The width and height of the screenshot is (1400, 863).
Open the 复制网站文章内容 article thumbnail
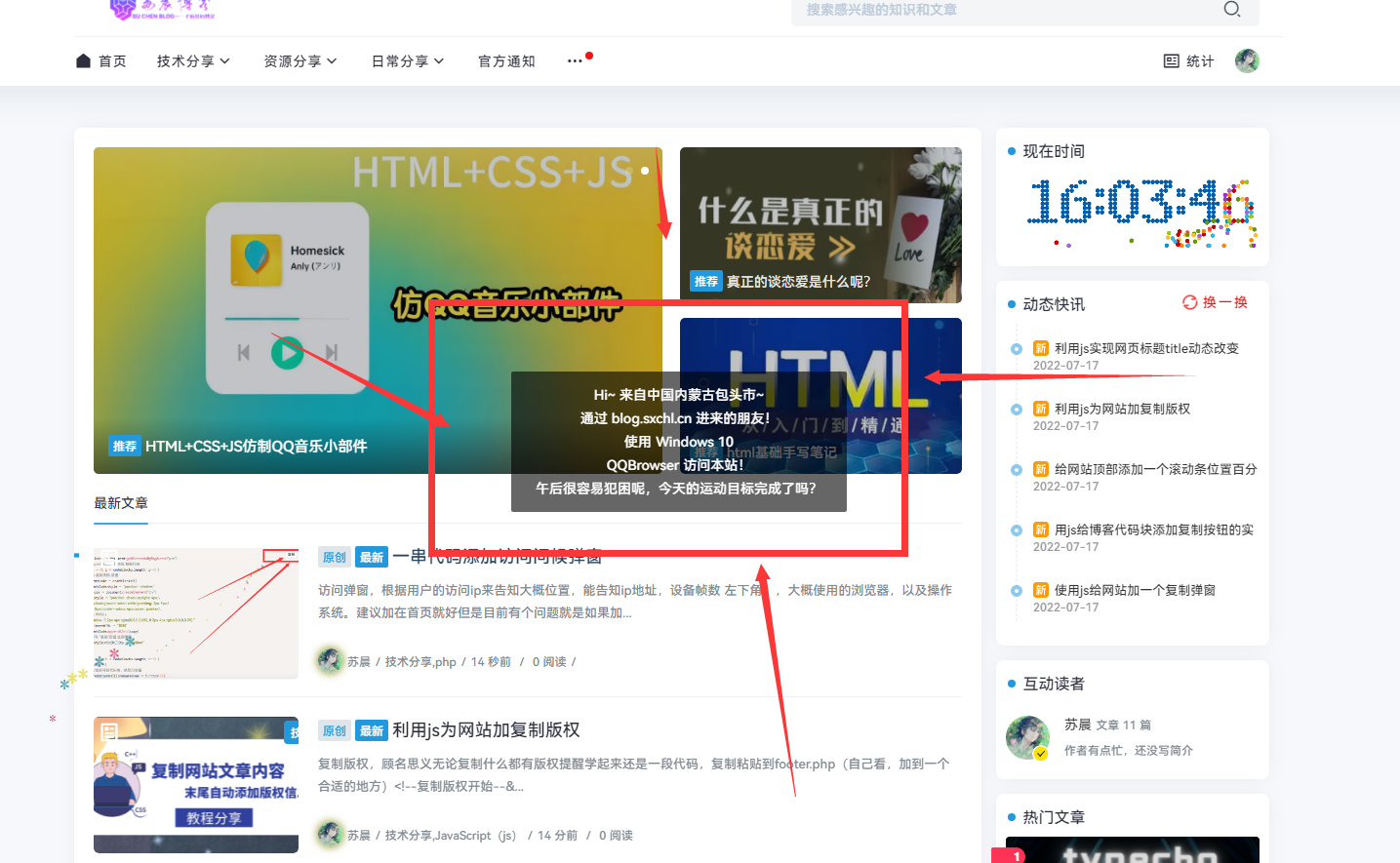click(x=196, y=784)
